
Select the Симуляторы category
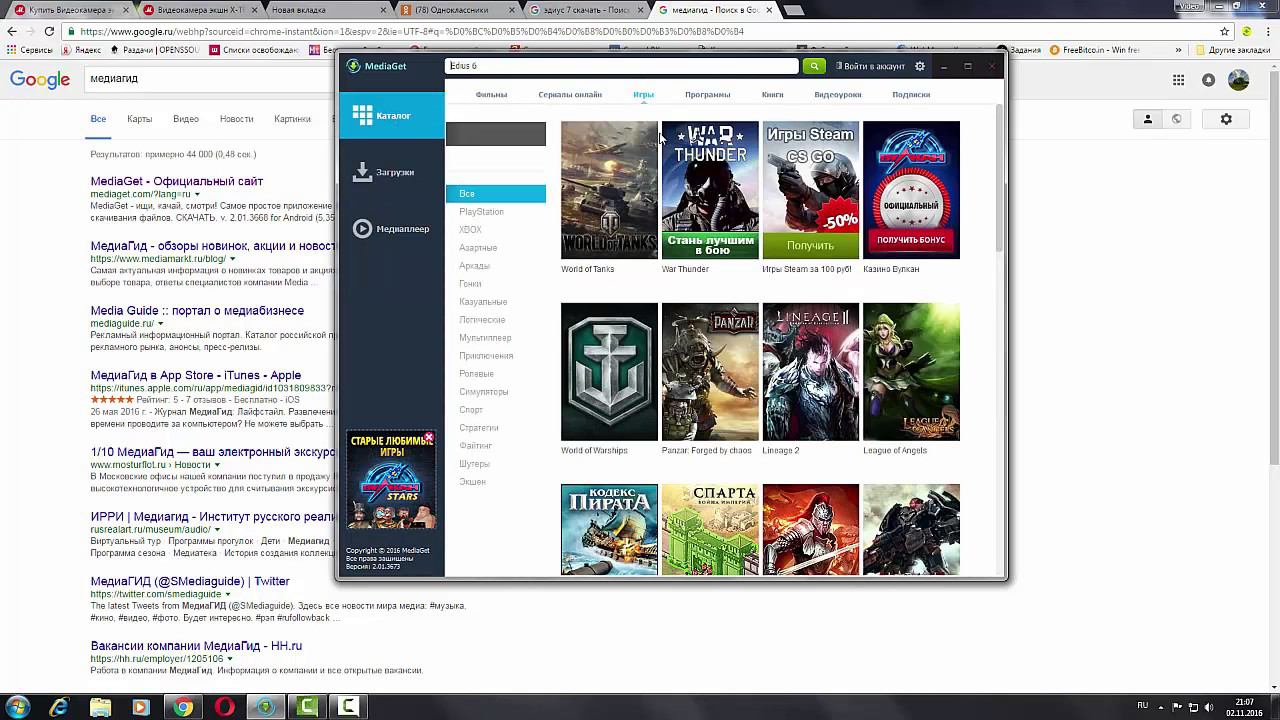point(484,392)
